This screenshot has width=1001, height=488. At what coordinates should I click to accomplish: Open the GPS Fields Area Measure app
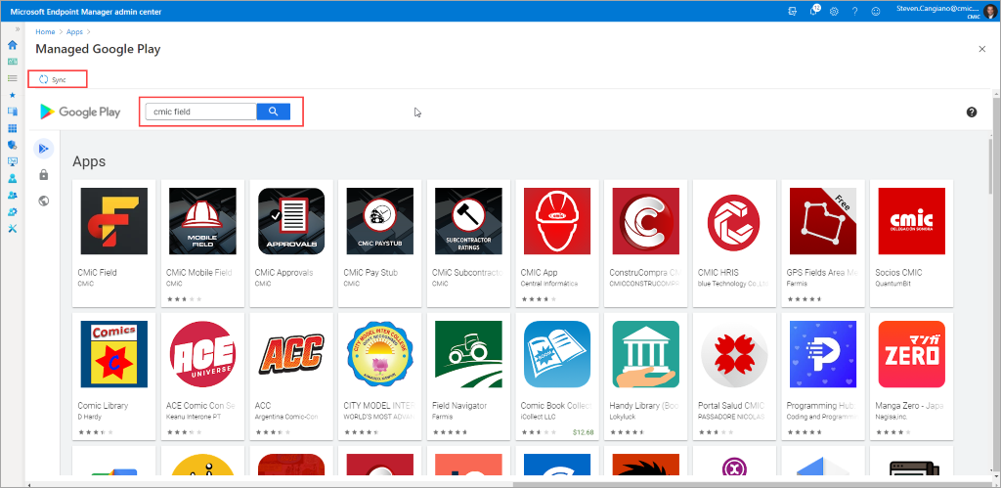pyautogui.click(x=823, y=243)
